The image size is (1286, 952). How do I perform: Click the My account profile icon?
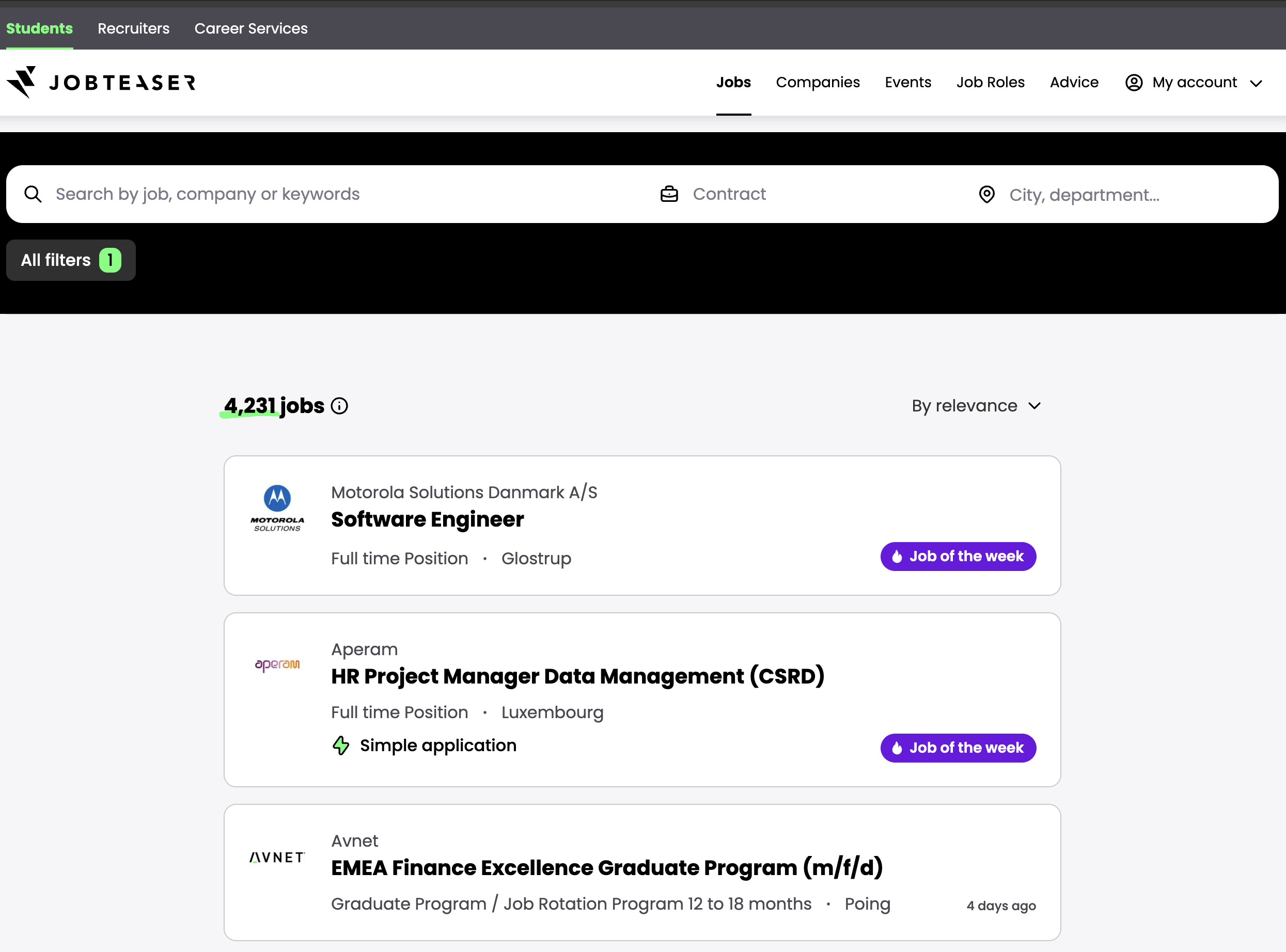click(x=1134, y=83)
